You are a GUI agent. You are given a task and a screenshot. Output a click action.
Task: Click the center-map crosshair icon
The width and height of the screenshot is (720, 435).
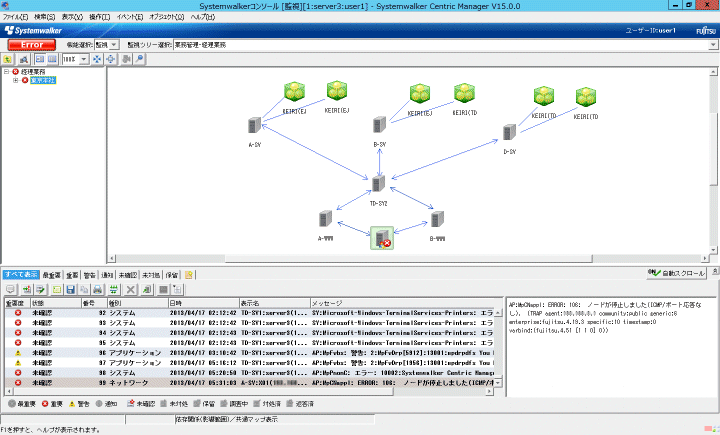(x=111, y=59)
